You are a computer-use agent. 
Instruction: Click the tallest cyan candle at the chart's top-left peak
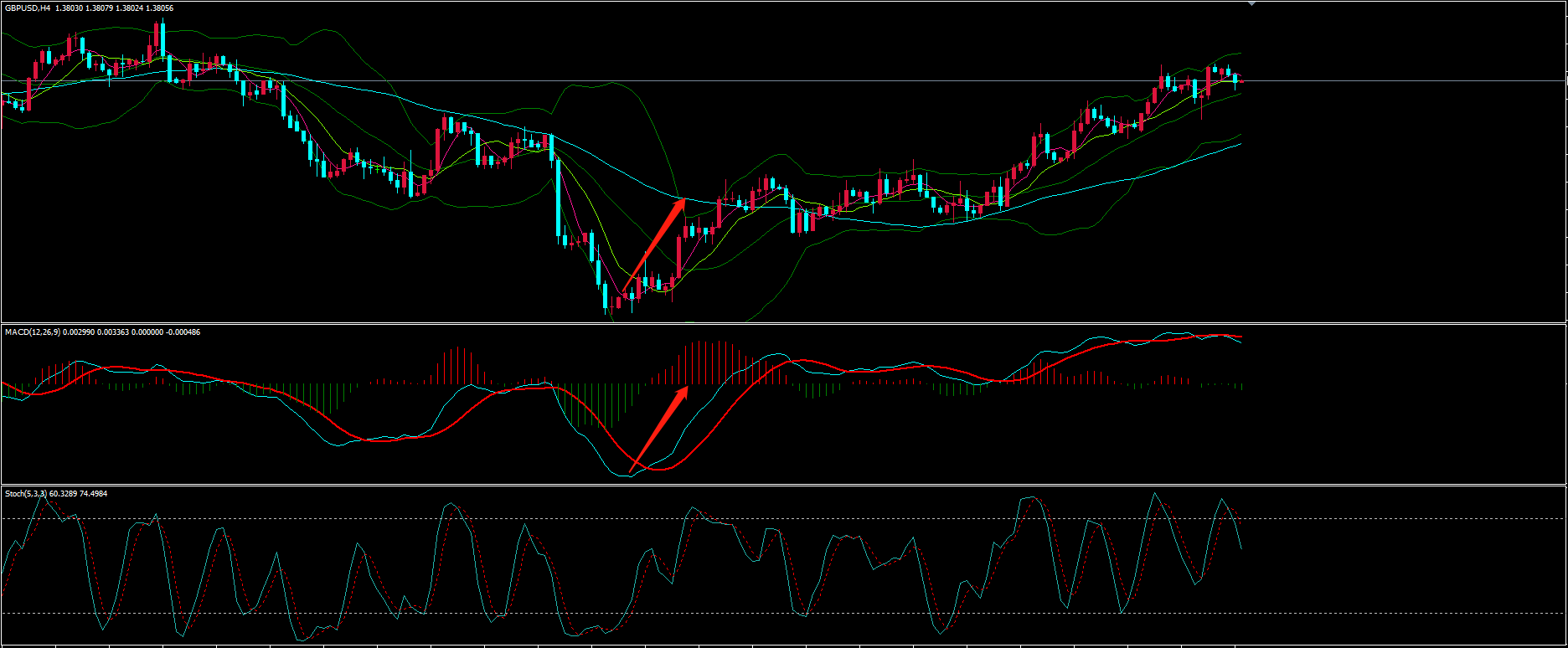[x=162, y=42]
